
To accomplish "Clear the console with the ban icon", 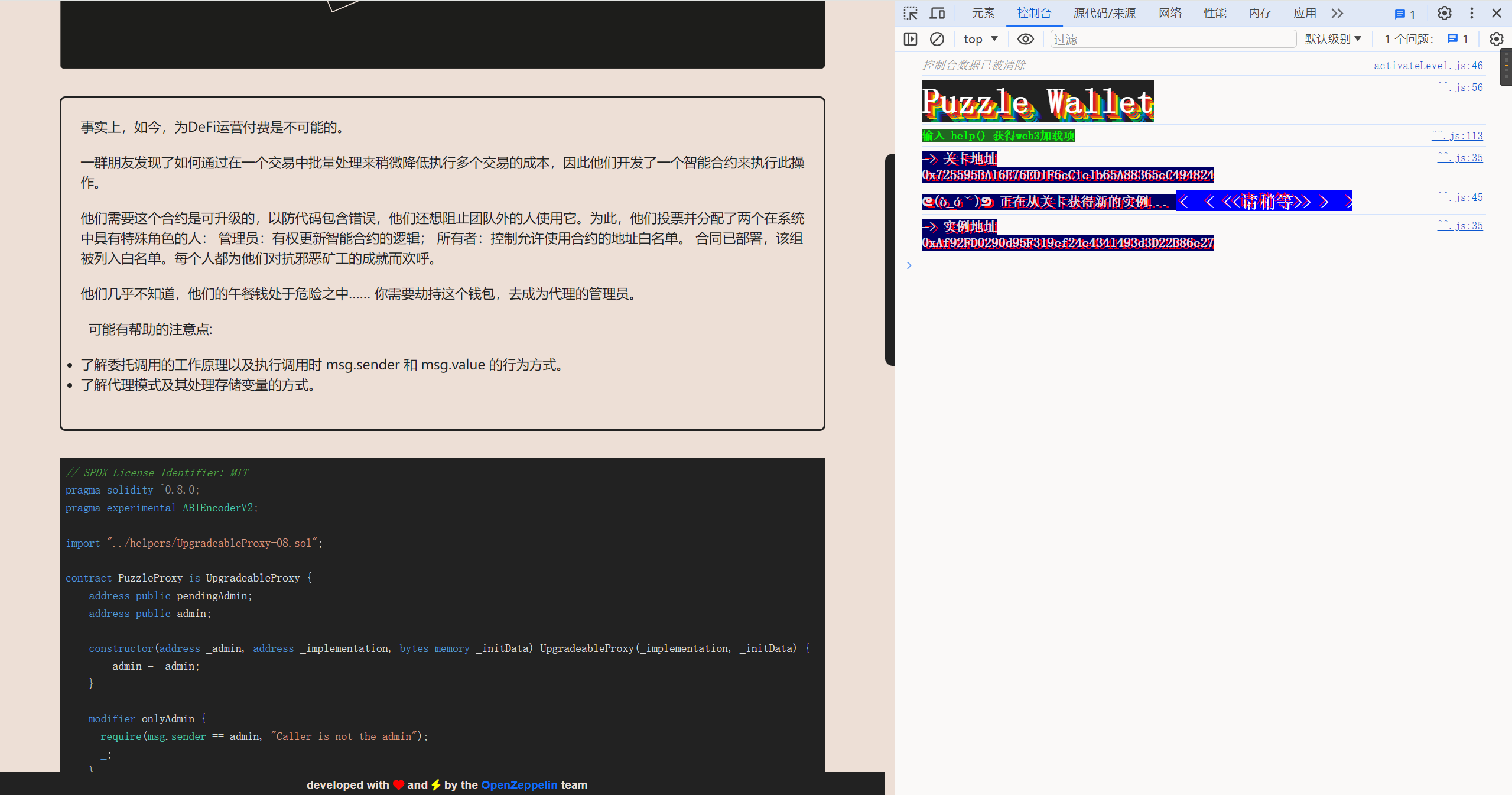I will coord(937,39).
